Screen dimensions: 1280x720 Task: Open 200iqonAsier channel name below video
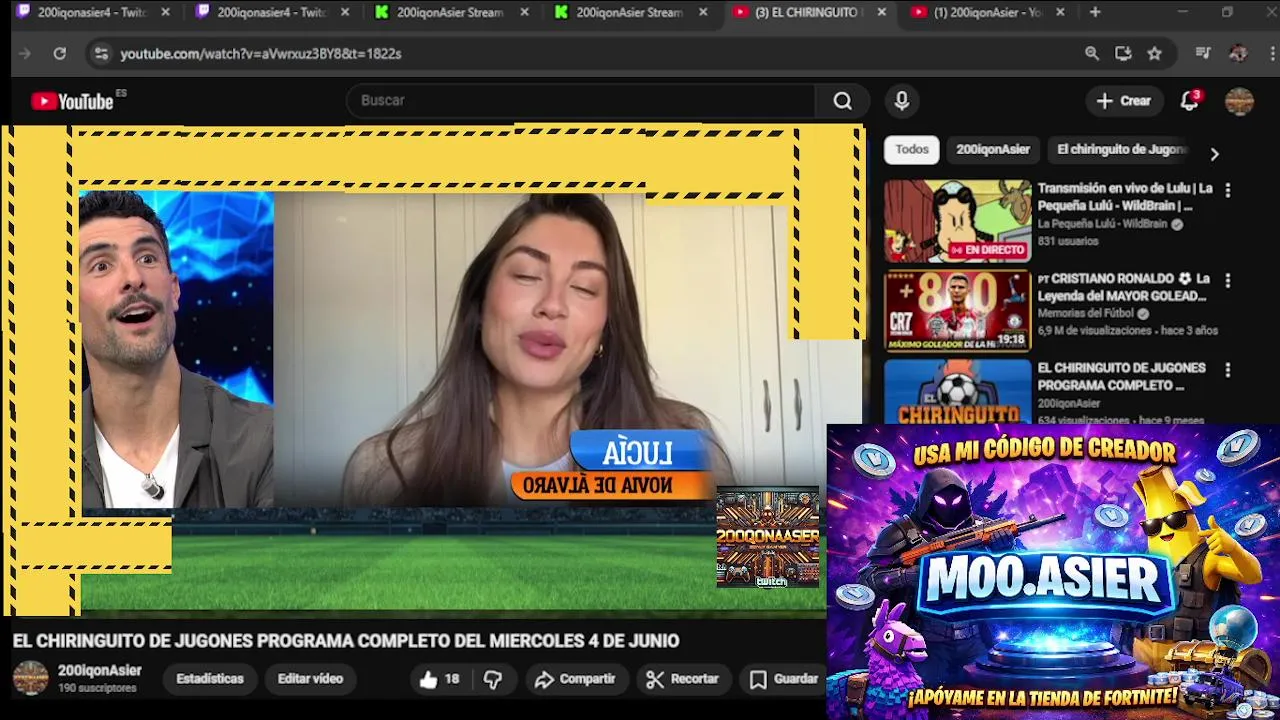point(99,671)
